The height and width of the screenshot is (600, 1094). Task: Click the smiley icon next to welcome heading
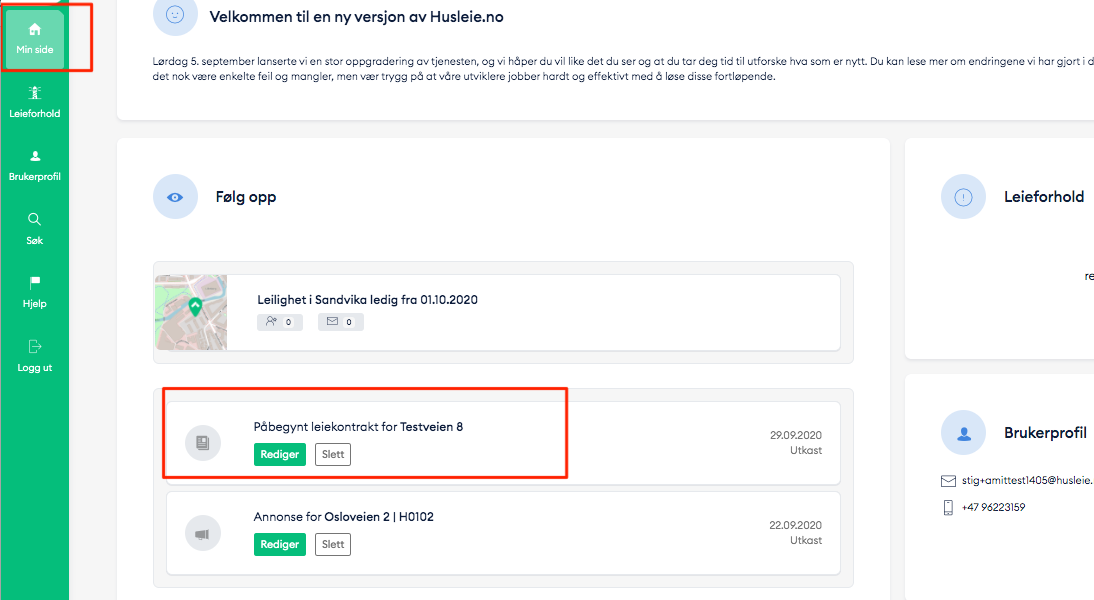coord(175,15)
